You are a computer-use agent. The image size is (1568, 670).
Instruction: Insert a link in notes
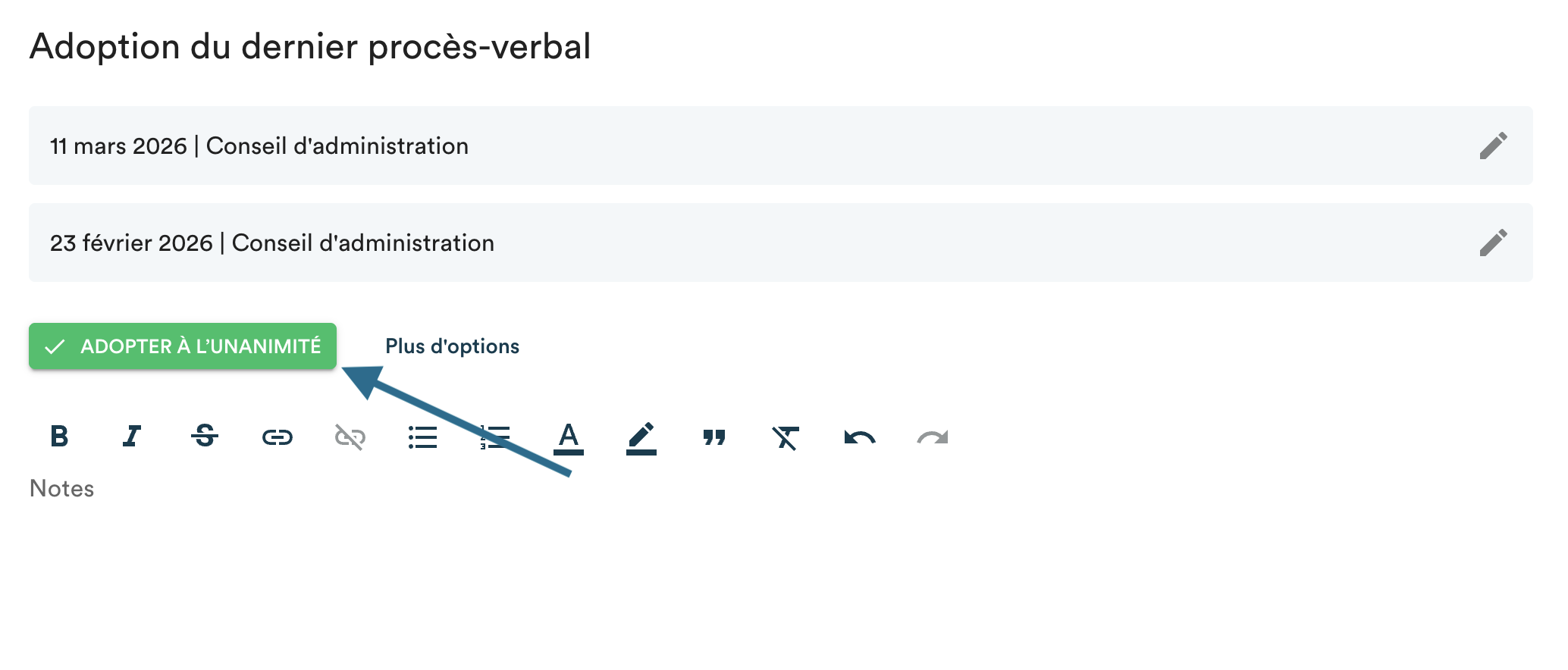(278, 437)
